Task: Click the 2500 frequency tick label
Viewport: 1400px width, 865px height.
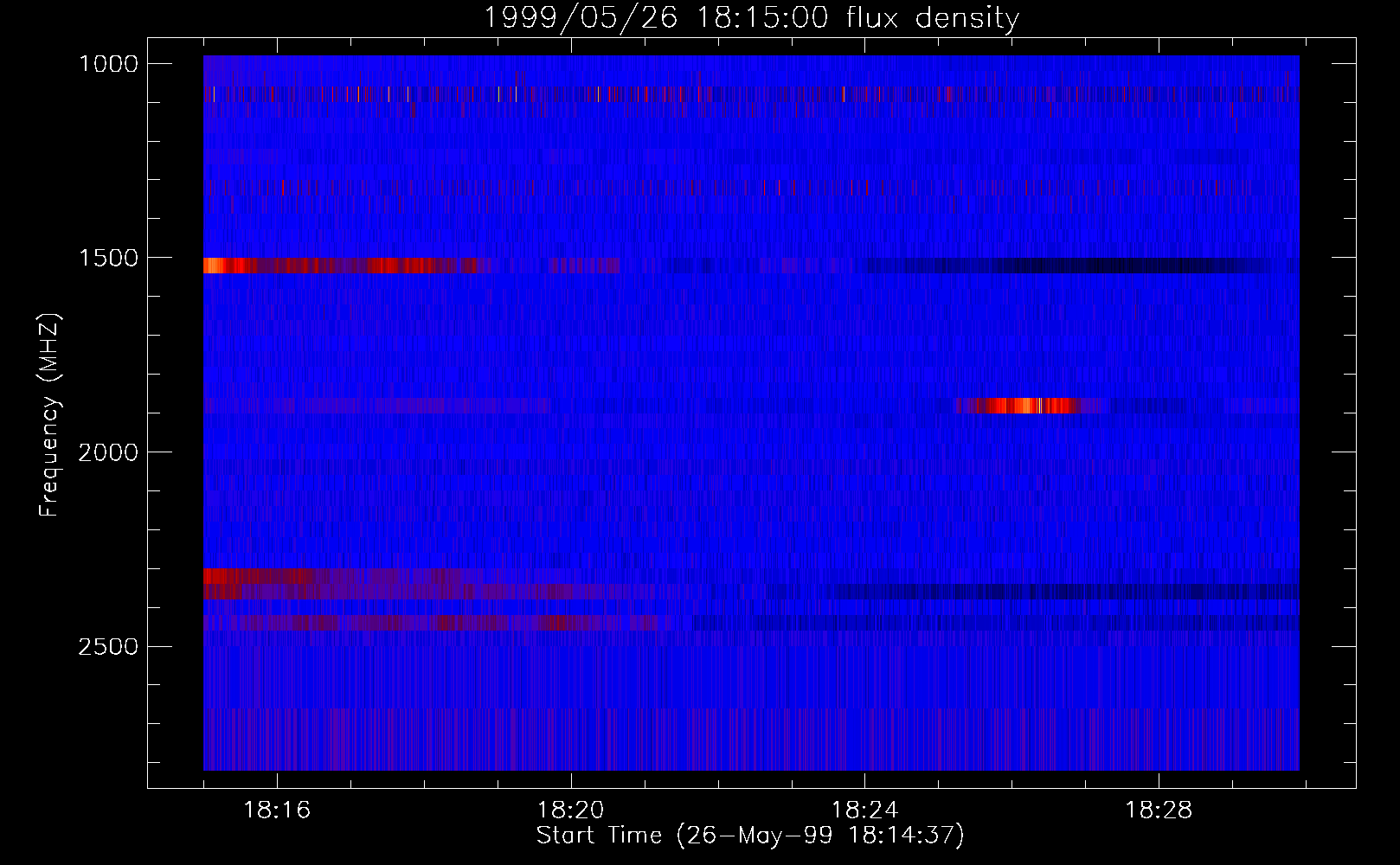Action: pos(108,647)
